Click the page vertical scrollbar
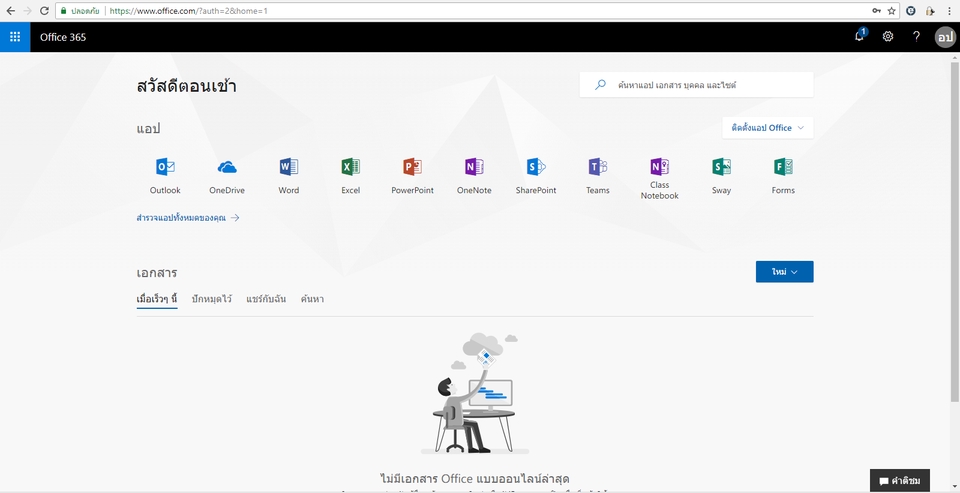960x493 pixels. point(954,231)
